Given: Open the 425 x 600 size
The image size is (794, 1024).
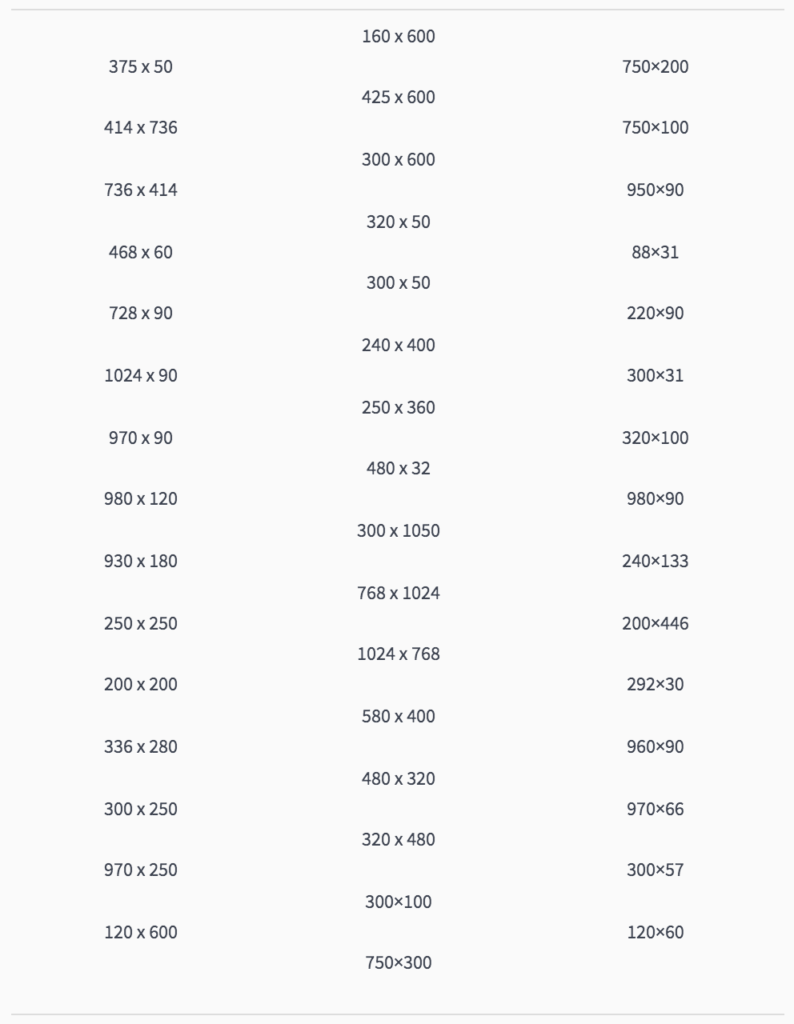Looking at the screenshot, I should (x=398, y=97).
